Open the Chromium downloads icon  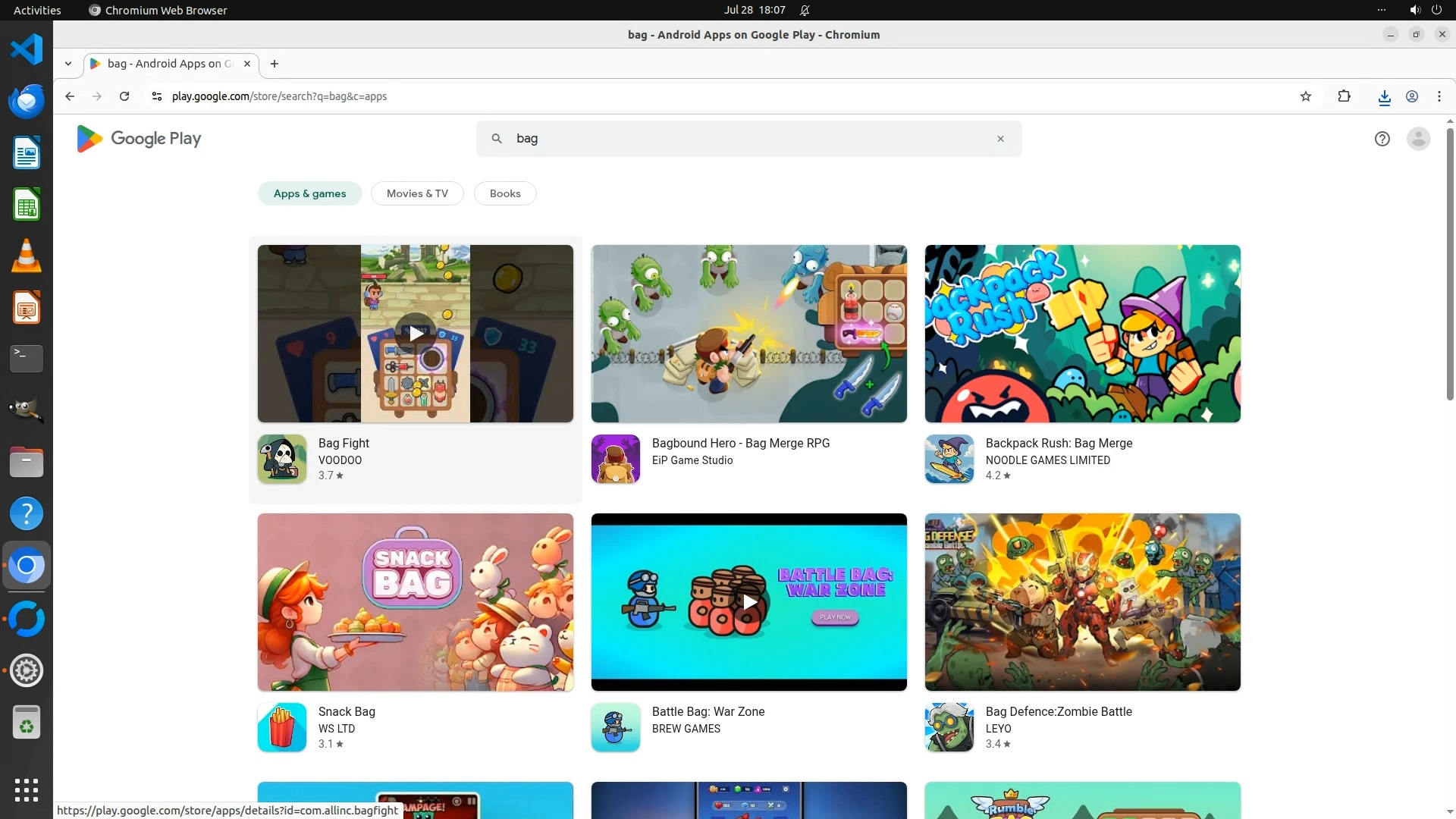click(1384, 96)
